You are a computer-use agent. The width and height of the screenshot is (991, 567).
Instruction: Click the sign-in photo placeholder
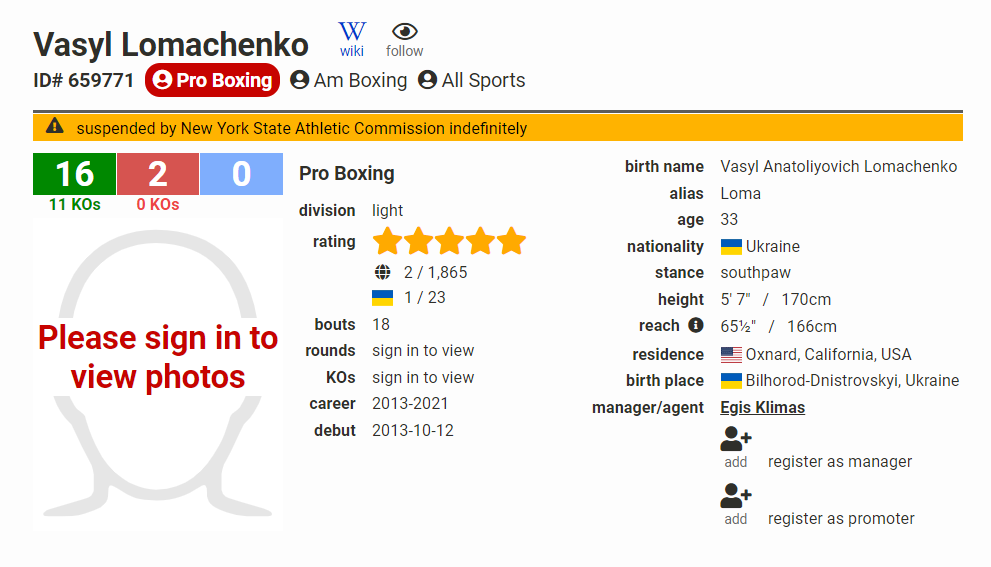coord(158,373)
